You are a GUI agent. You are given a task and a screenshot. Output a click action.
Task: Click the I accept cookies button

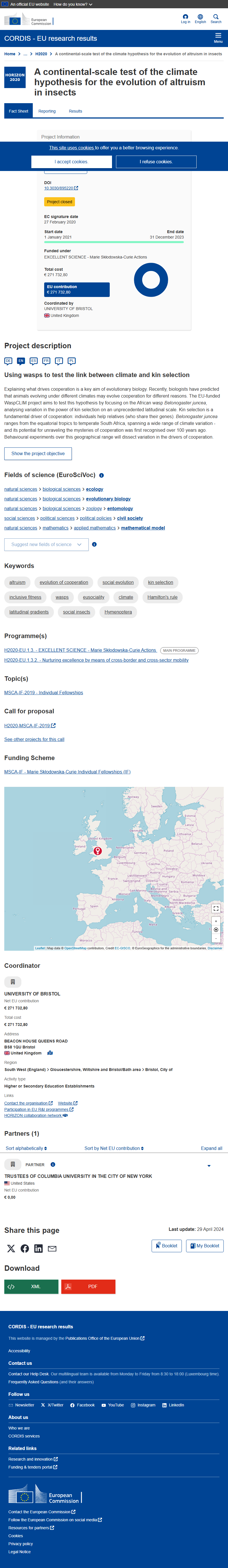(72, 162)
